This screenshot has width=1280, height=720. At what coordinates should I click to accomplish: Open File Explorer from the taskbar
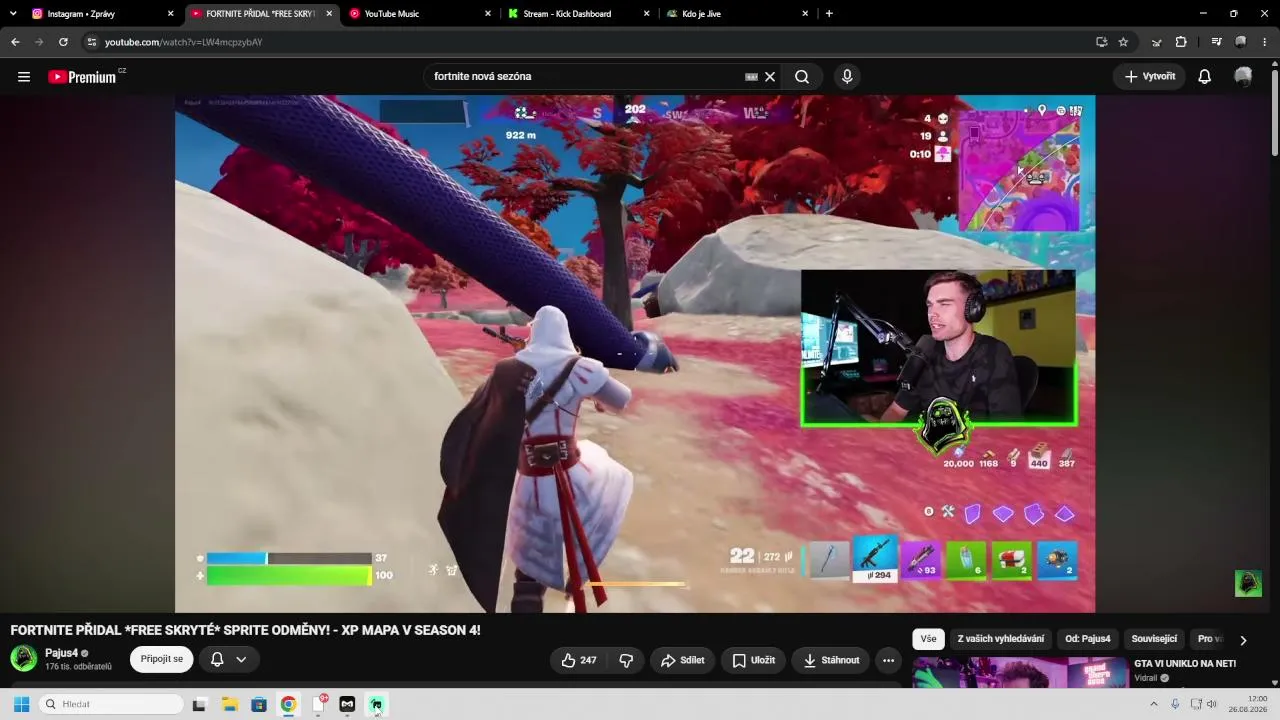pos(229,704)
